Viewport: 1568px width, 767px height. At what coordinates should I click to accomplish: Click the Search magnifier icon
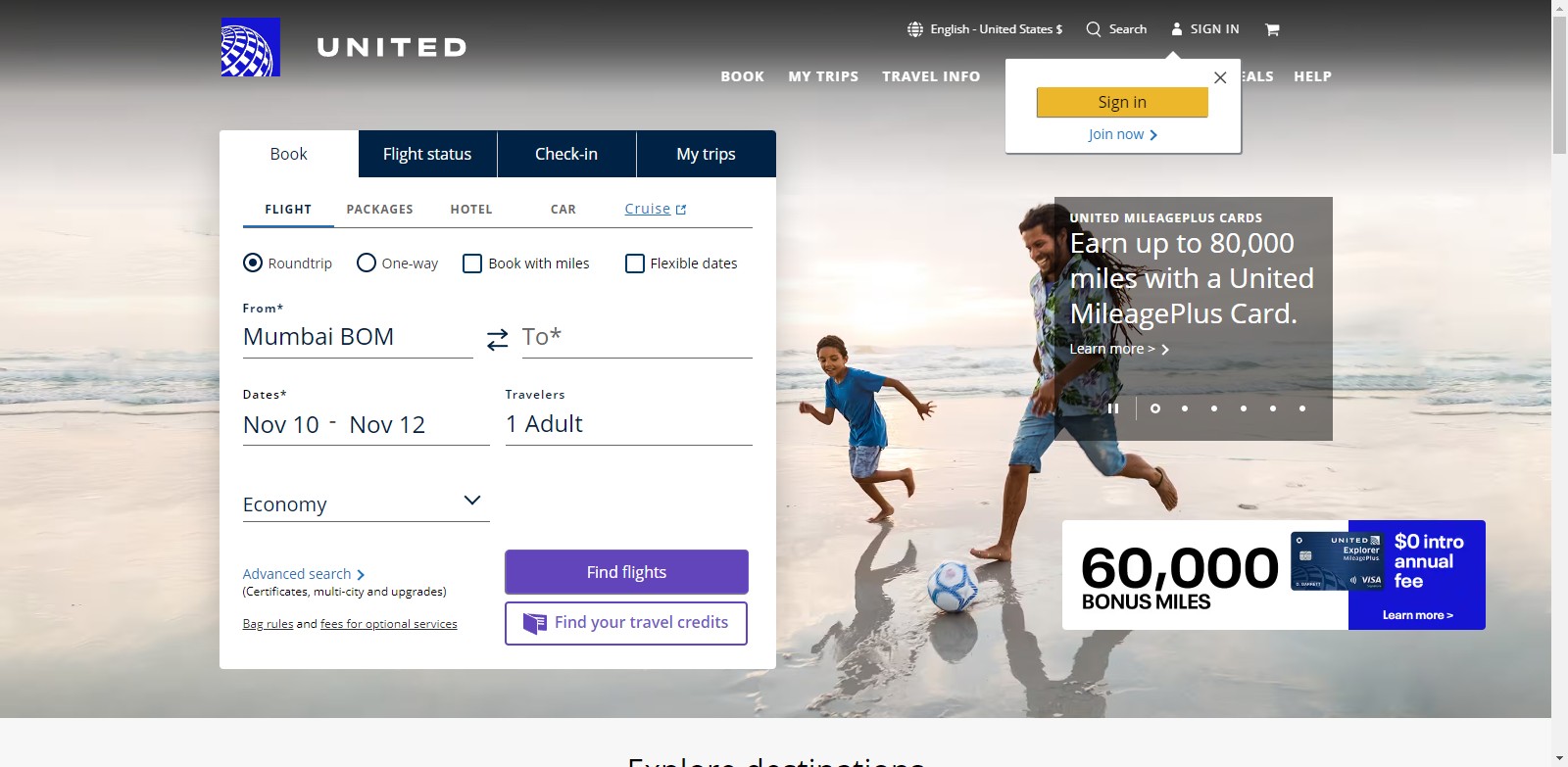pyautogui.click(x=1094, y=29)
